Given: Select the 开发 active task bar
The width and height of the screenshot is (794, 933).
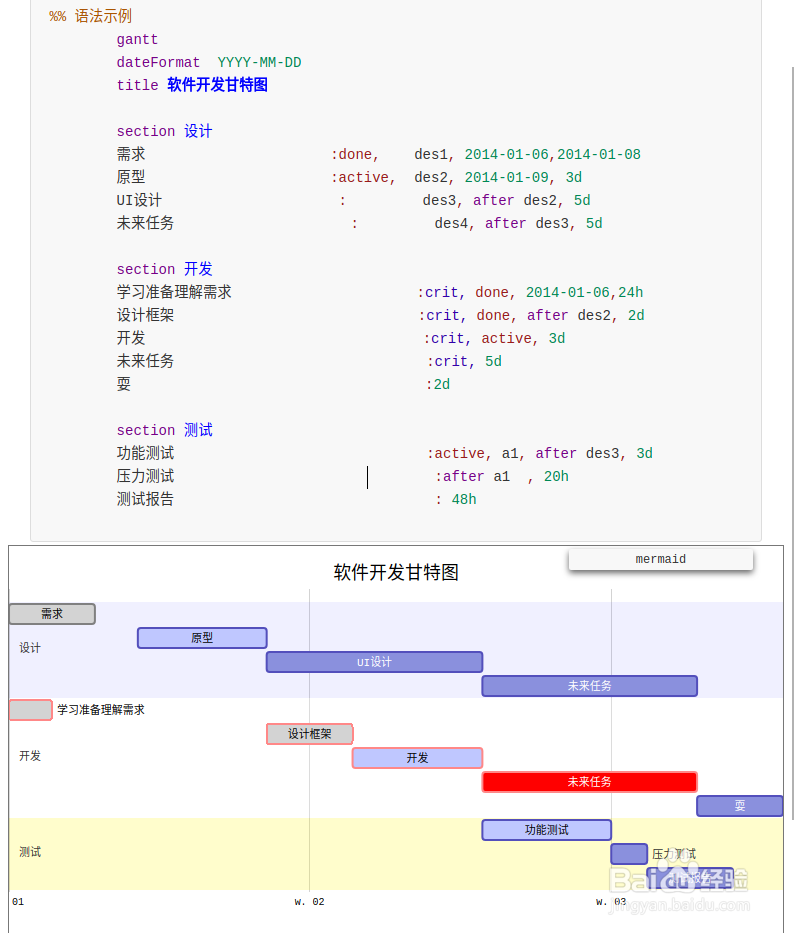Looking at the screenshot, I should [417, 758].
